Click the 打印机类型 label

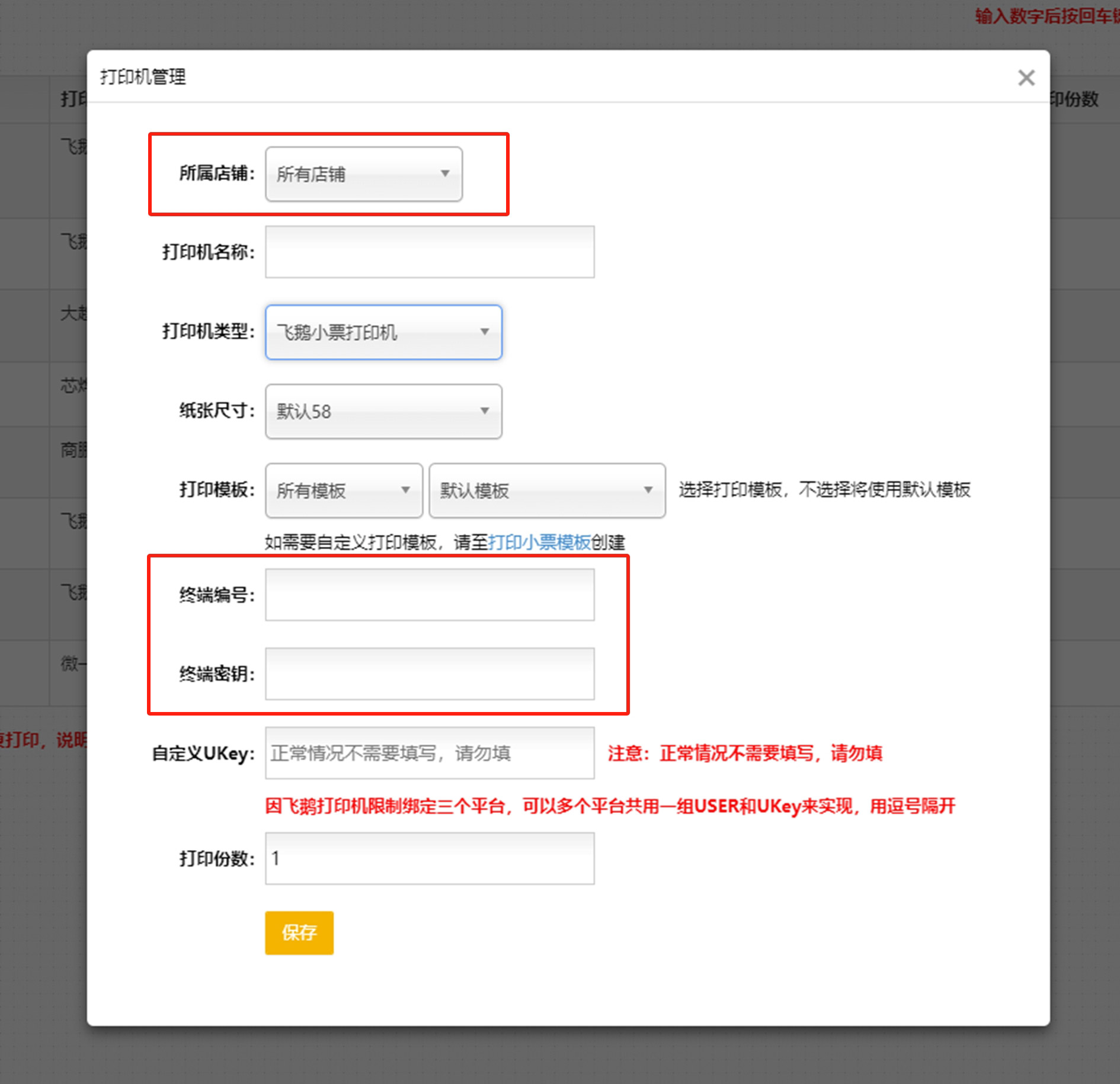(x=208, y=332)
